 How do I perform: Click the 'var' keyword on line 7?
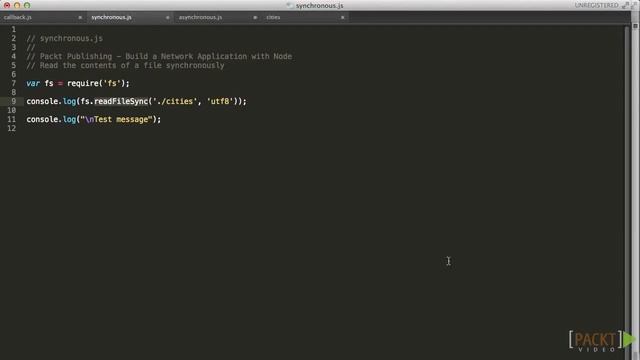point(33,83)
